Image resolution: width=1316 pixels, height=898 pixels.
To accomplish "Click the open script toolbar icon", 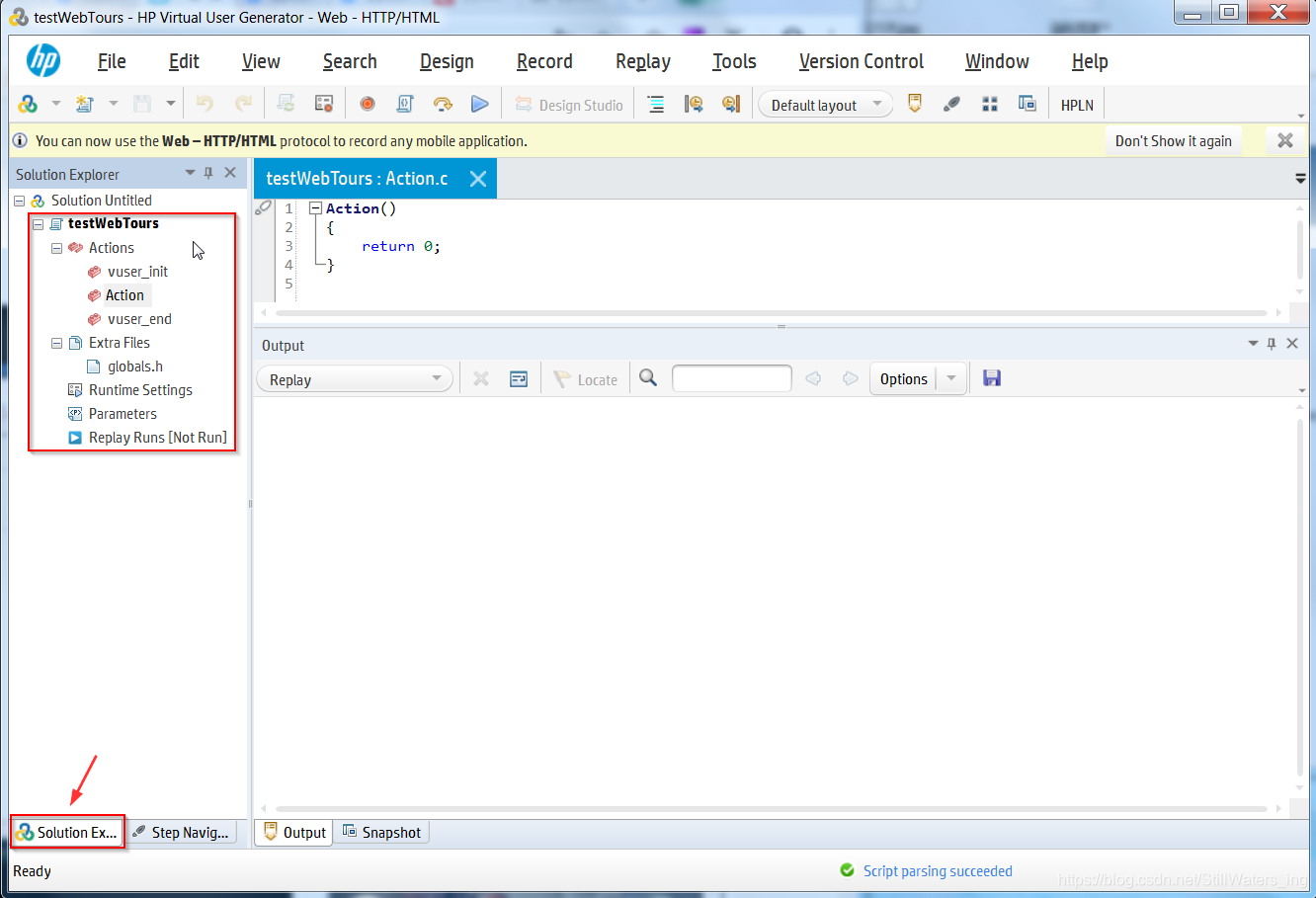I will 85,104.
